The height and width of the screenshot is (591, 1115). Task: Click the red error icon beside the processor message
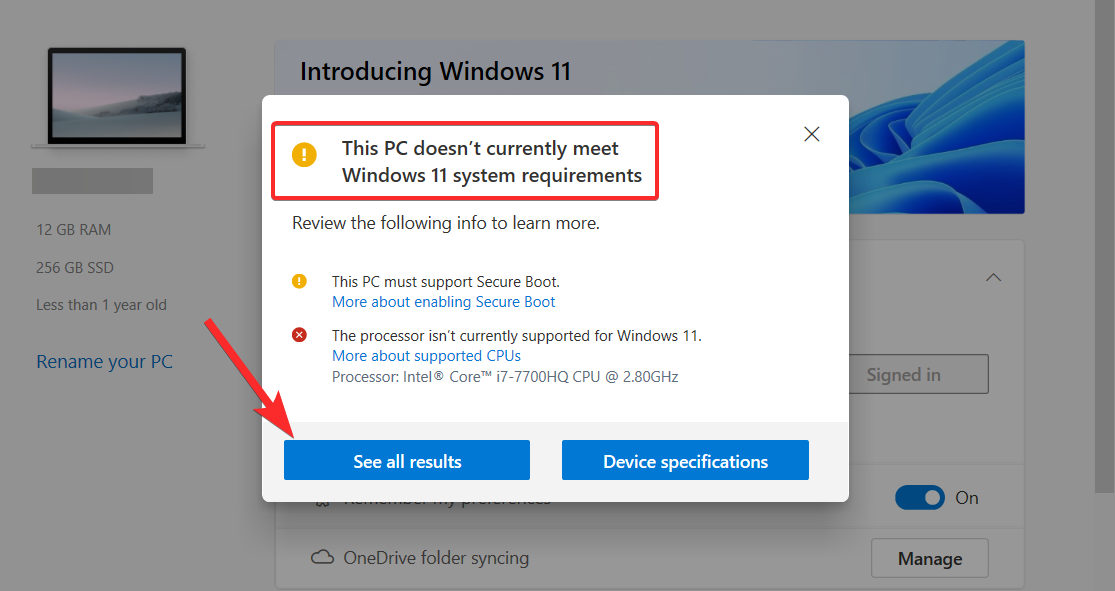pos(299,334)
